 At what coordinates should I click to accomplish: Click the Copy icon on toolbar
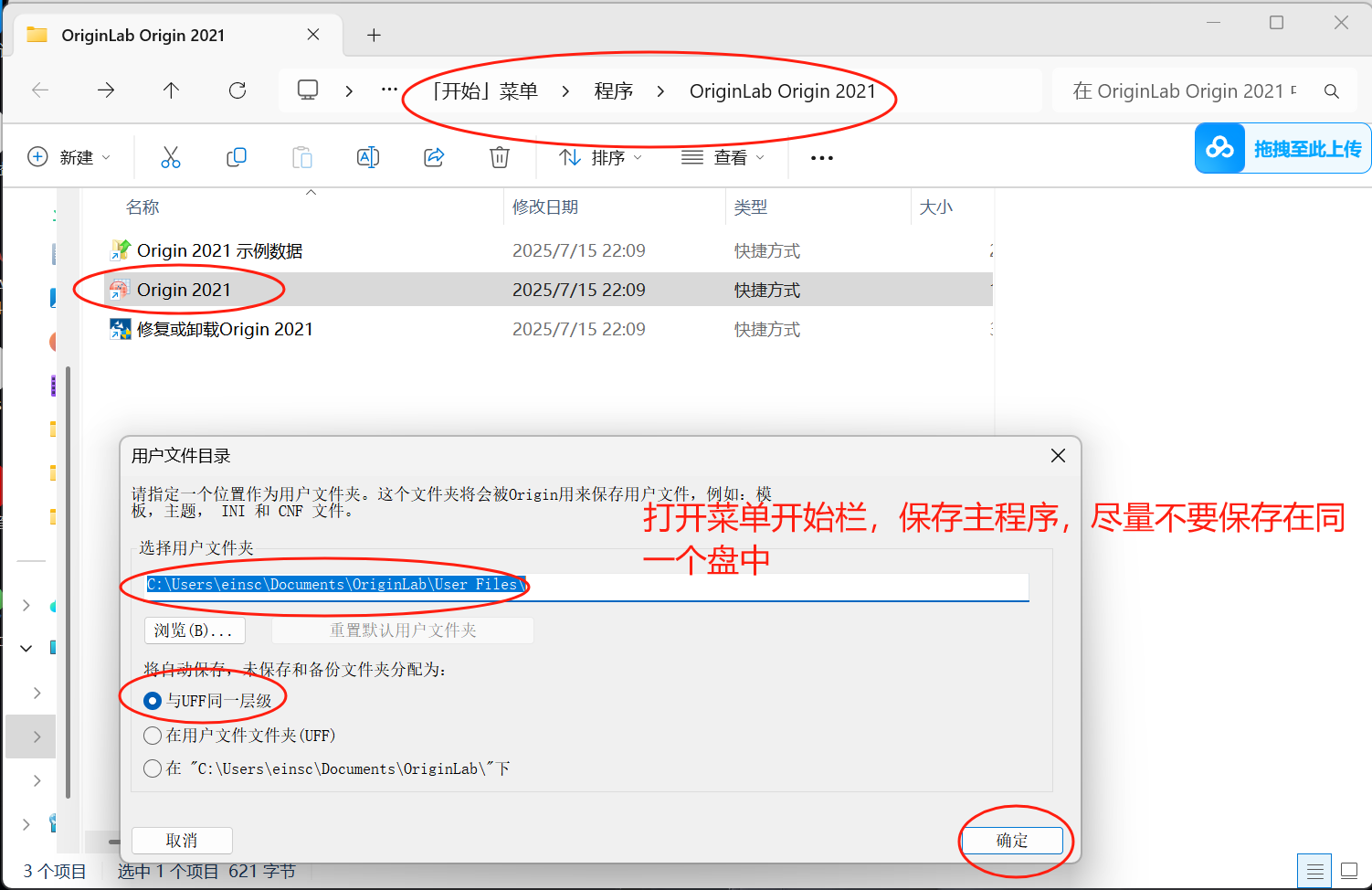click(x=237, y=156)
